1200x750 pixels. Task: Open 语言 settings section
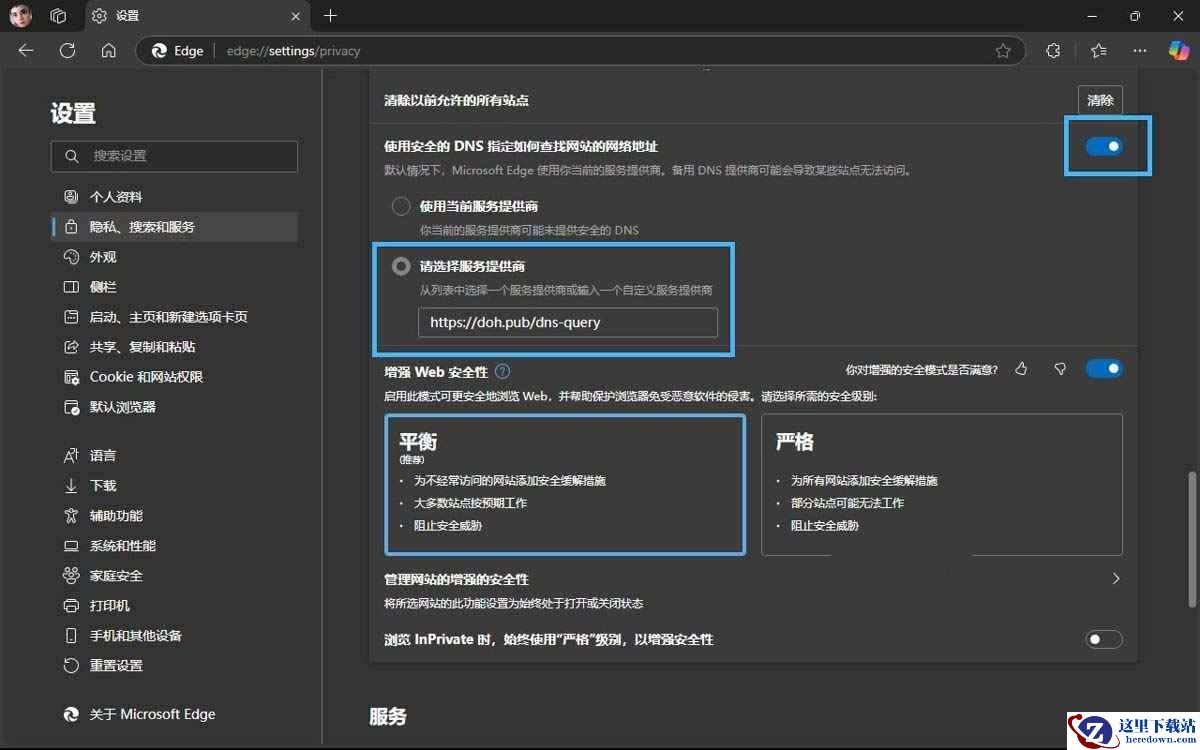coord(175,455)
